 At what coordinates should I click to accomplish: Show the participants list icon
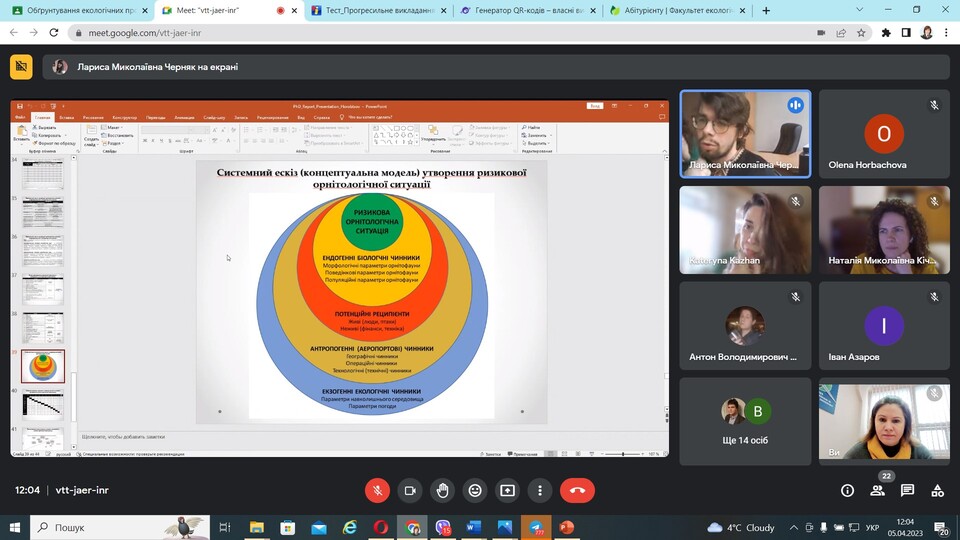(877, 490)
